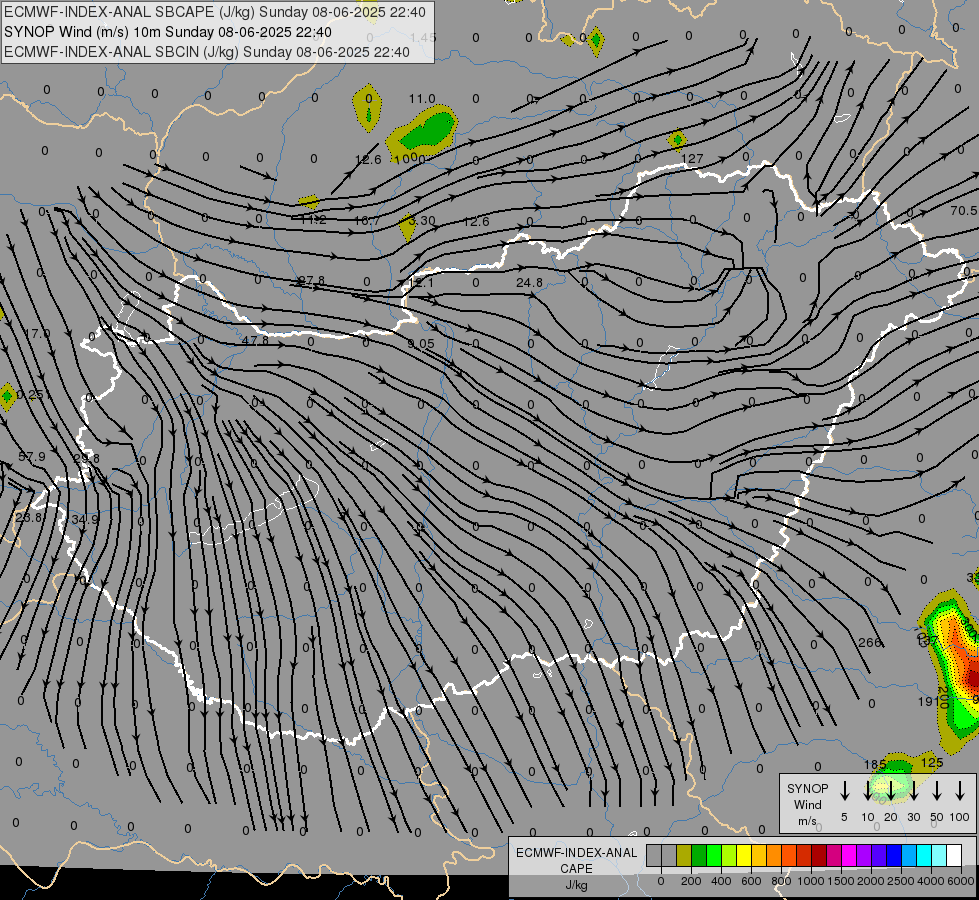Pick the olive swatch in CAPE legend
This screenshot has width=979, height=900.
pos(684,856)
